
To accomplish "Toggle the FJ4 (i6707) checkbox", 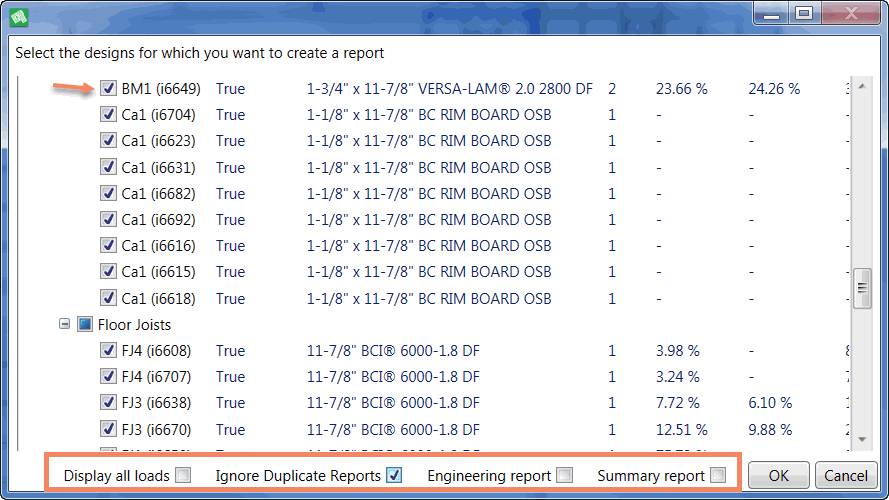I will click(x=108, y=376).
